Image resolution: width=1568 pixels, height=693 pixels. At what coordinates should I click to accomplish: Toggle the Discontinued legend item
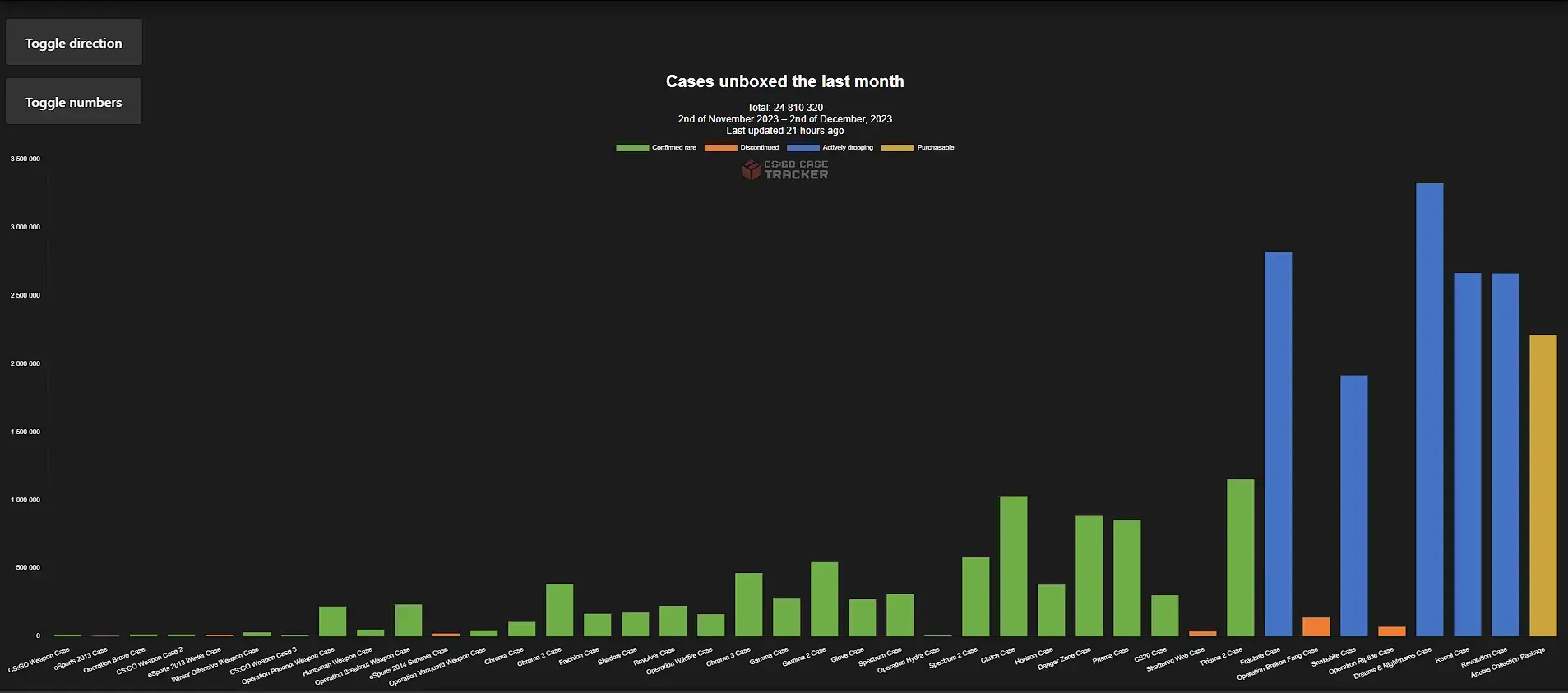[x=742, y=148]
